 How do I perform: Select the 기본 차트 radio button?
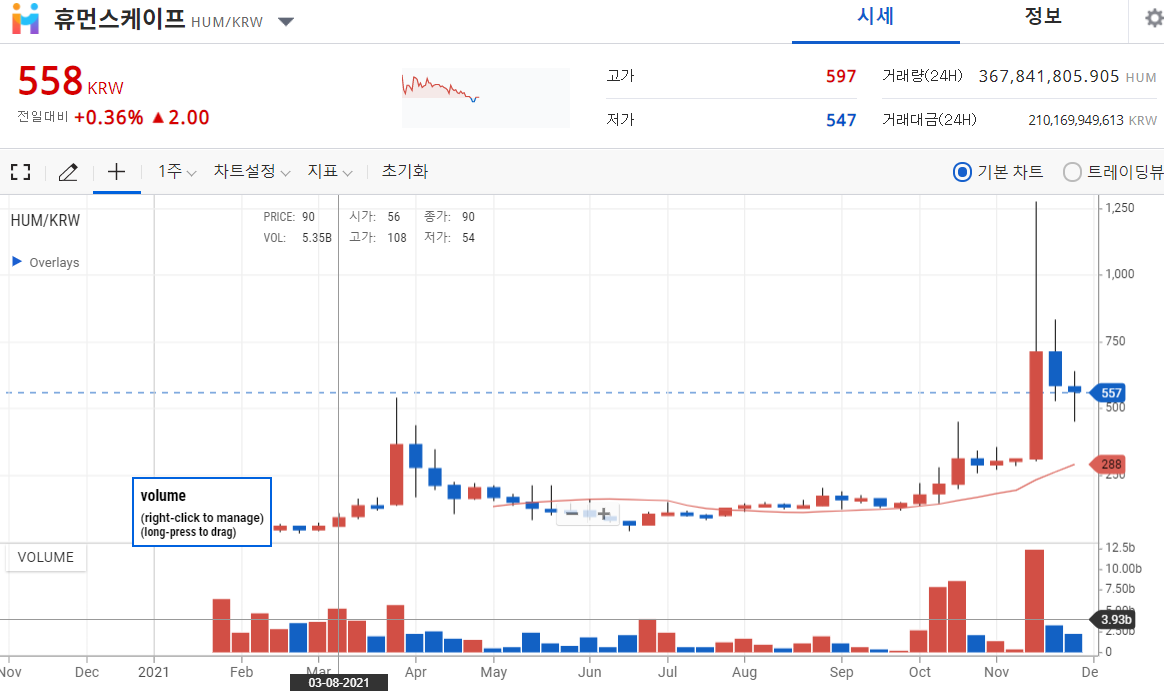962,172
